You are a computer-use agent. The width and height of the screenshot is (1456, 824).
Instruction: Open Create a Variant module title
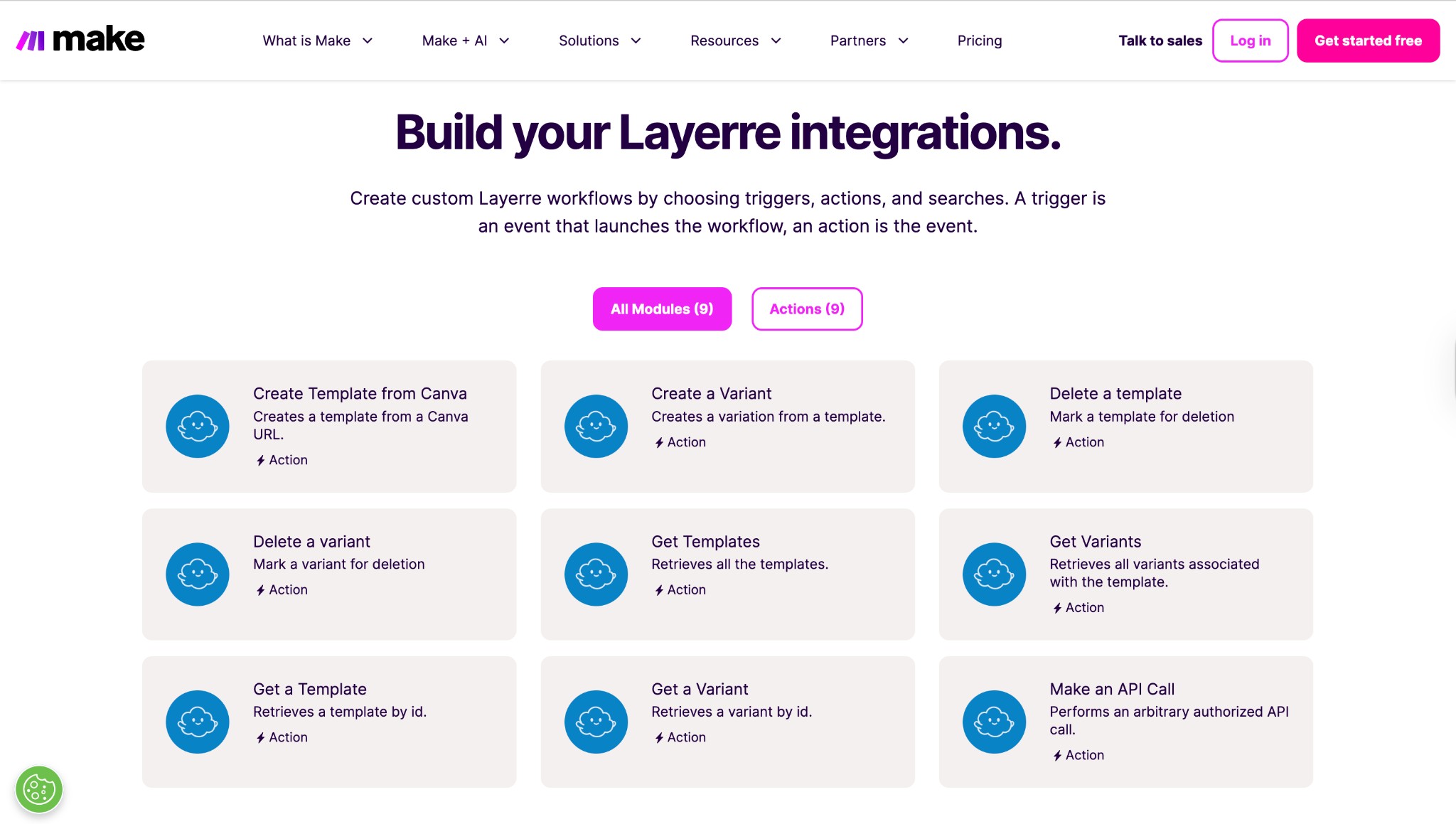click(x=711, y=393)
